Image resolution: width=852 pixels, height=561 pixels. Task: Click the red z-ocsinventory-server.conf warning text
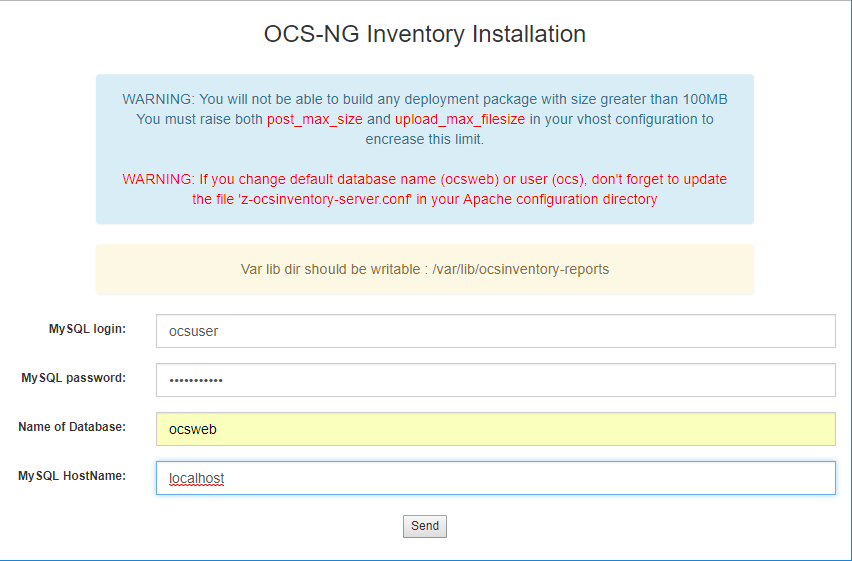[x=425, y=189]
